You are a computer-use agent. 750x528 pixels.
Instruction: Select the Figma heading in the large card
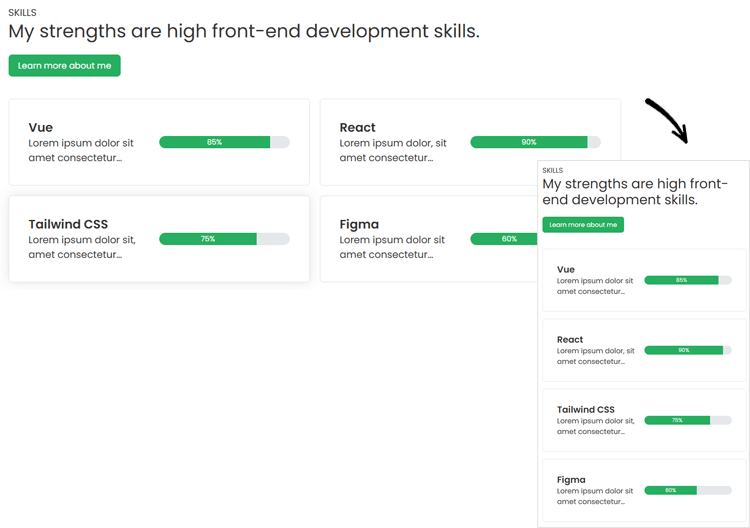[359, 224]
